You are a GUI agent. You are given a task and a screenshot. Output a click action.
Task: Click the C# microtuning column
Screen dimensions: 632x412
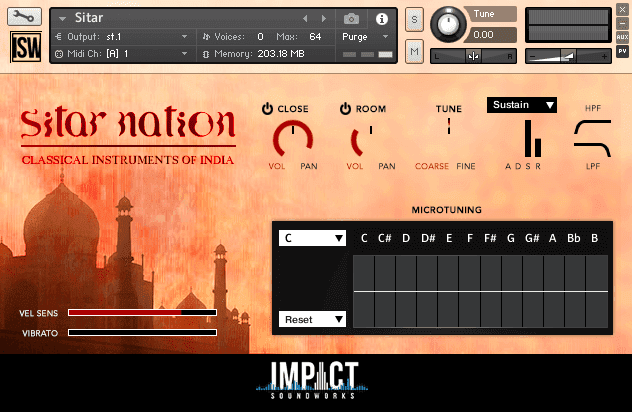coord(385,291)
